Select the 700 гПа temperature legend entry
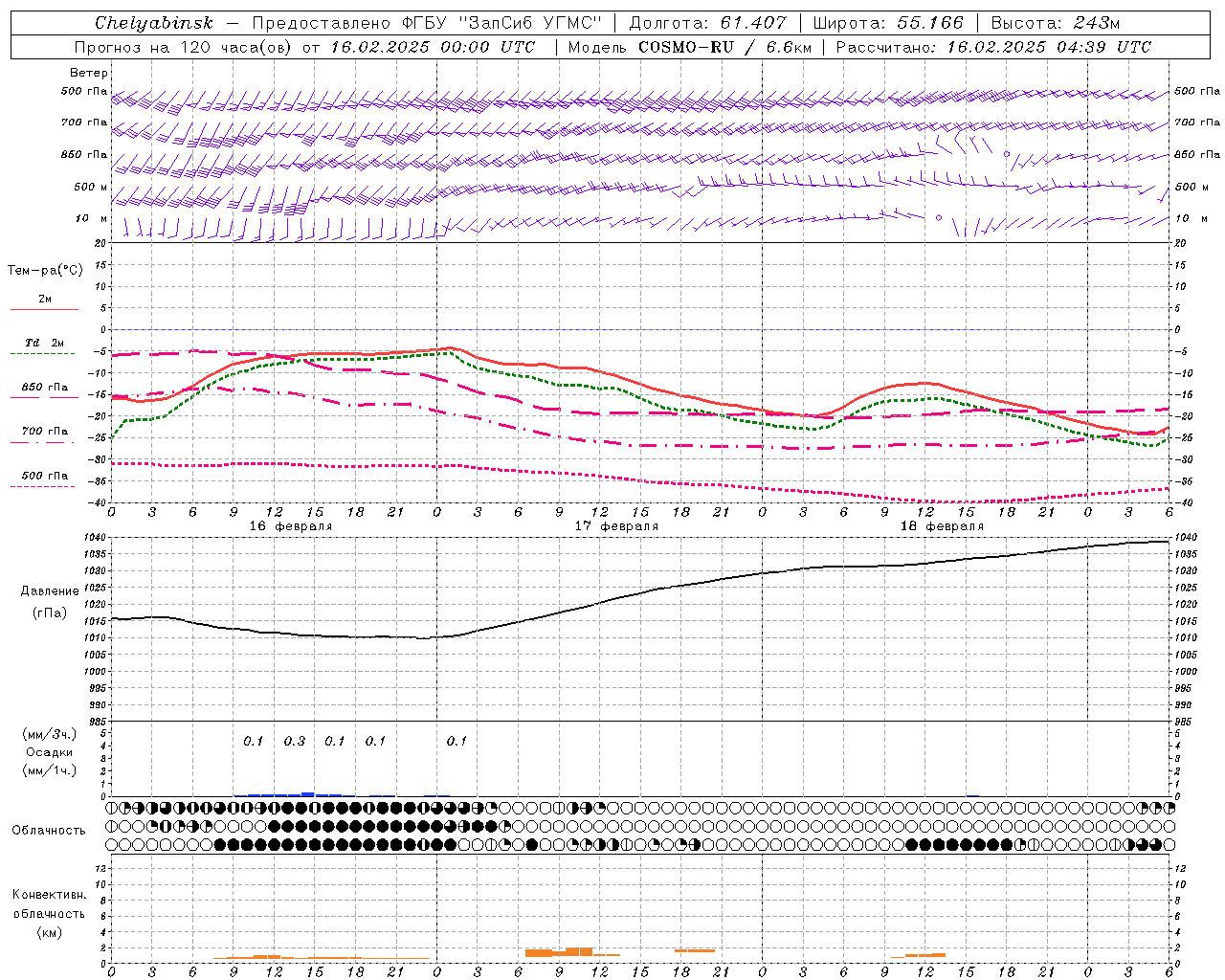 (x=44, y=432)
